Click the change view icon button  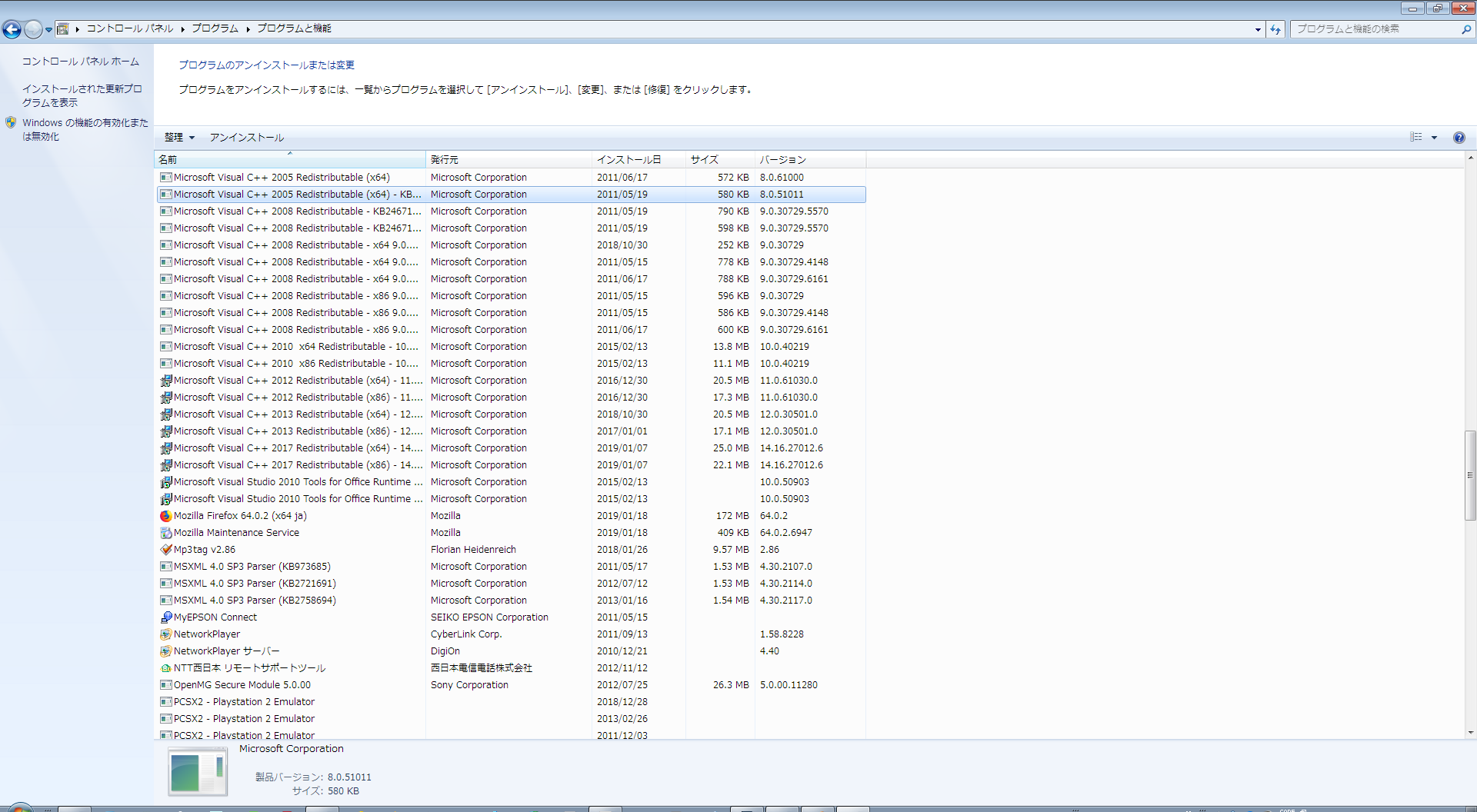(1415, 137)
